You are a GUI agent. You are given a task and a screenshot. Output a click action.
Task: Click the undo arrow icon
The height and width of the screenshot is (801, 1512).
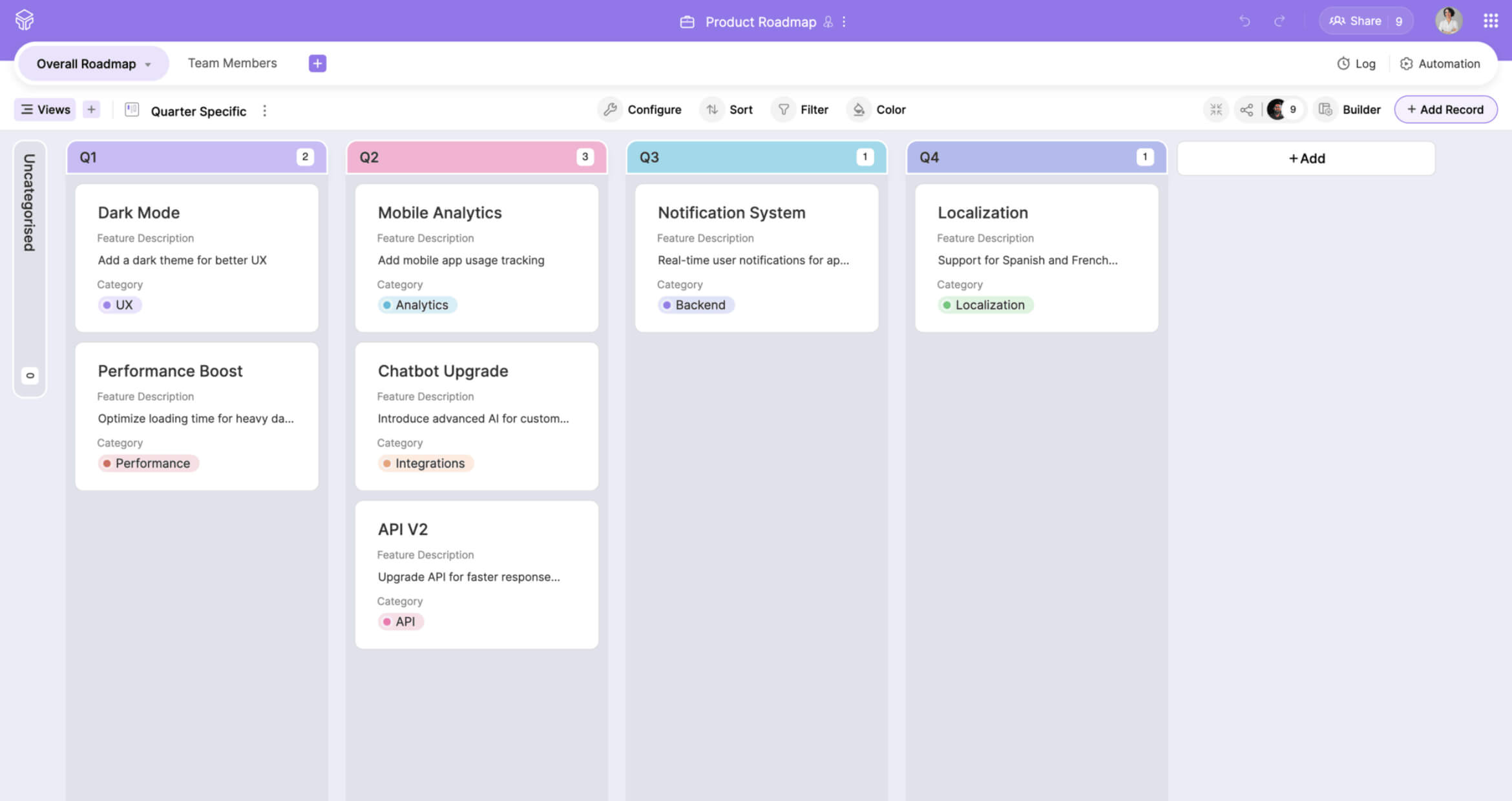(1244, 21)
